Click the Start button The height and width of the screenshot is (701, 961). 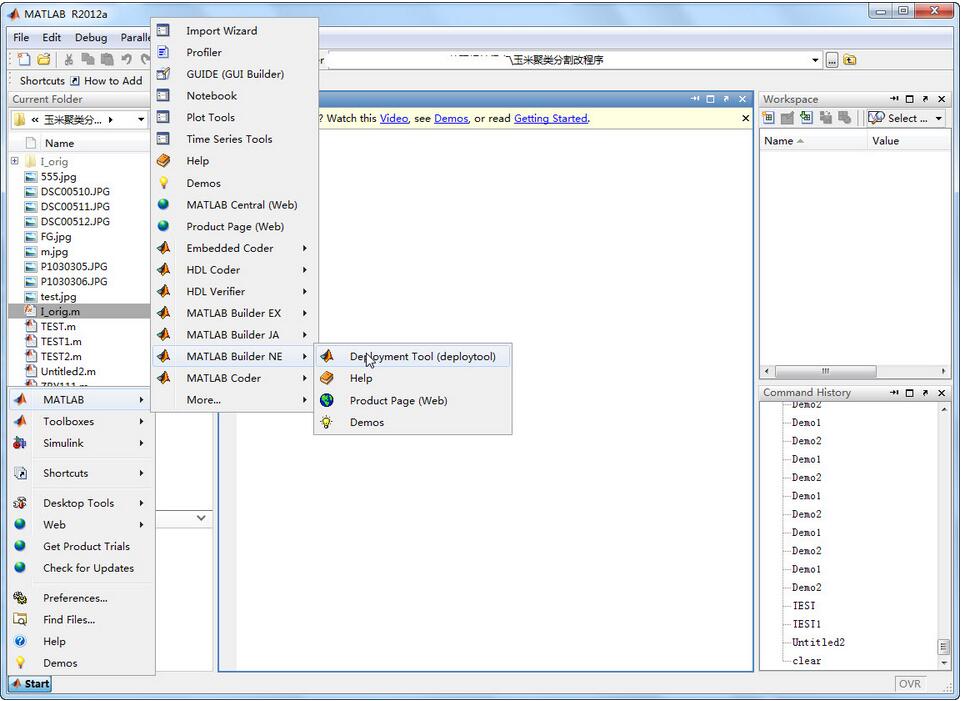(x=29, y=683)
